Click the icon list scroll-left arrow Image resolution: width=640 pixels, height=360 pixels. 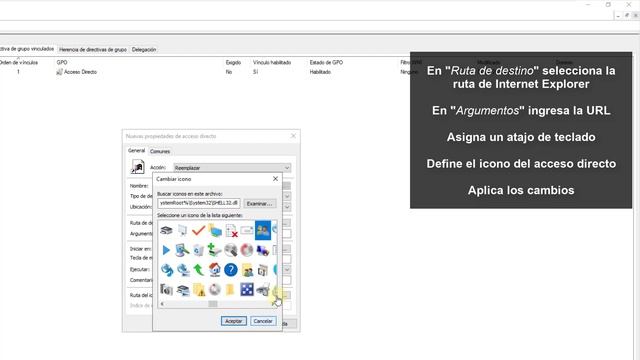pyautogui.click(x=162, y=304)
